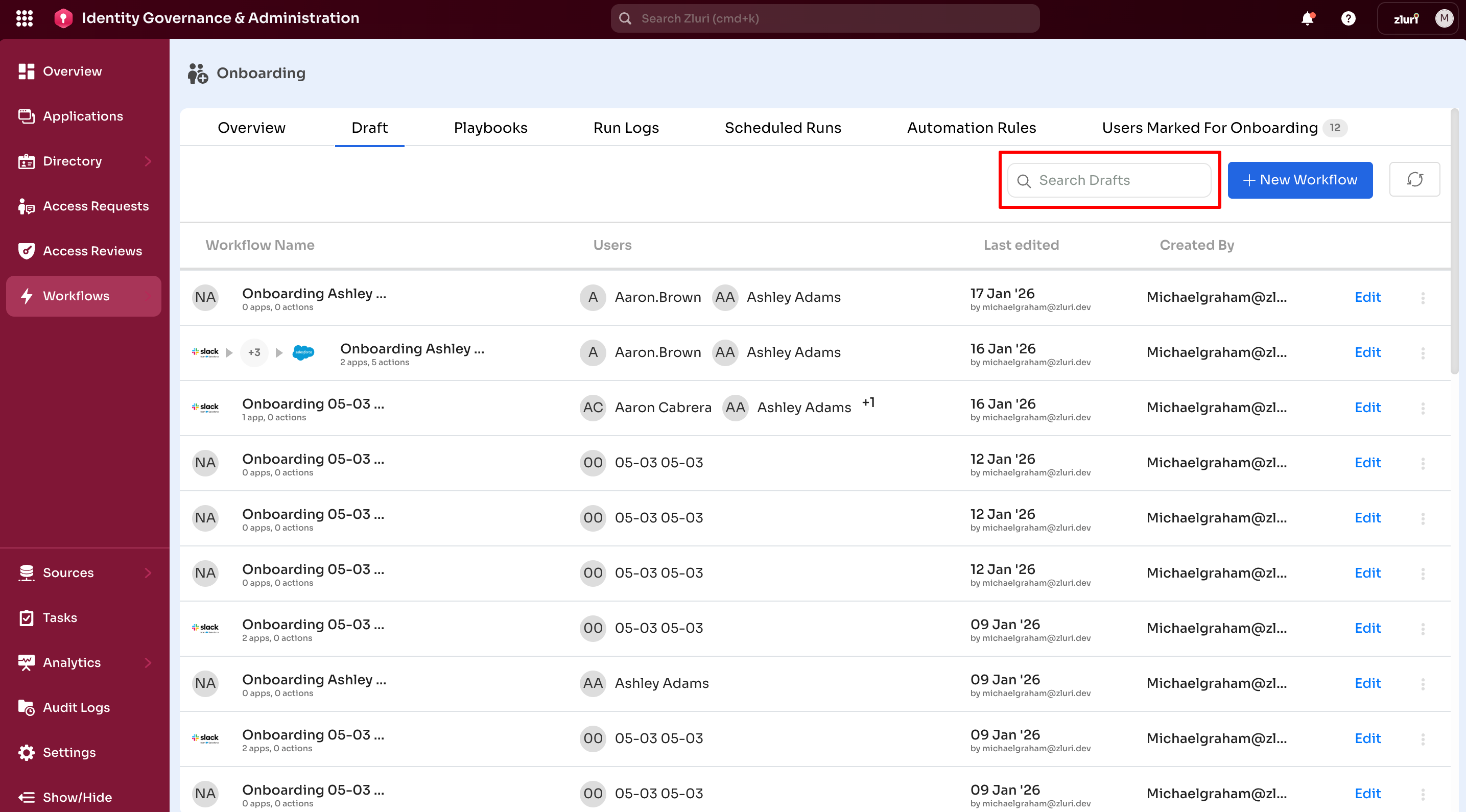Expand the Directory submenu chevron
This screenshot has height=812, width=1466.
(x=148, y=161)
